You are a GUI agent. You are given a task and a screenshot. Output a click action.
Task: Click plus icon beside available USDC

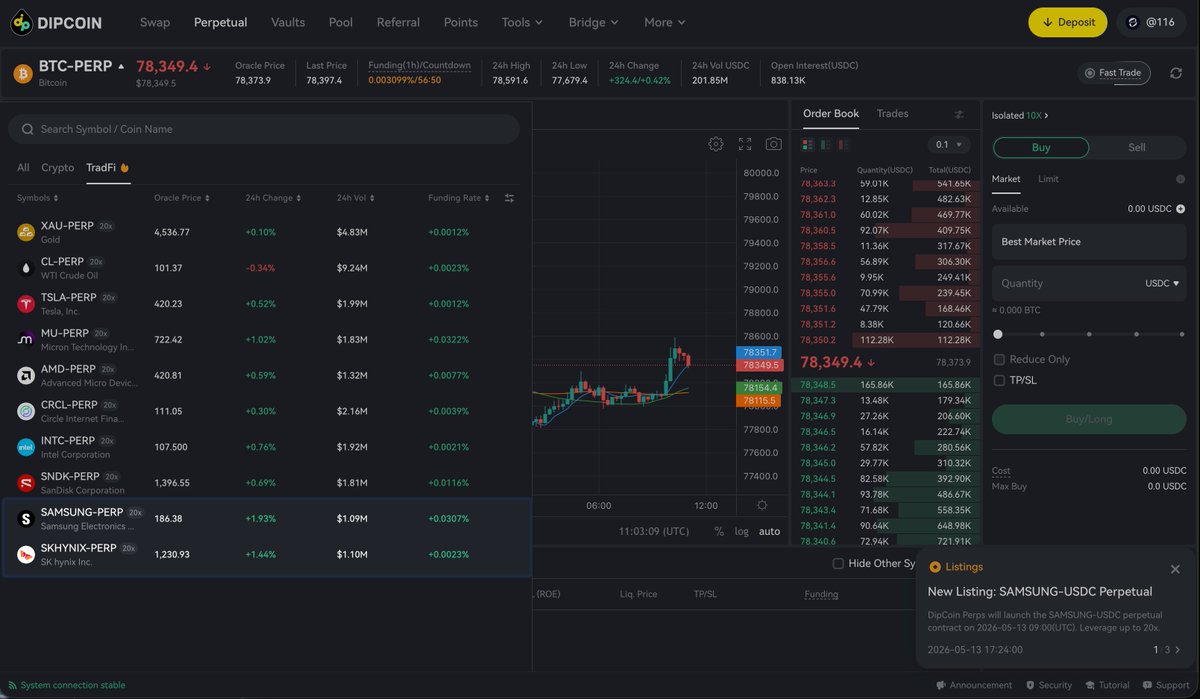1180,209
